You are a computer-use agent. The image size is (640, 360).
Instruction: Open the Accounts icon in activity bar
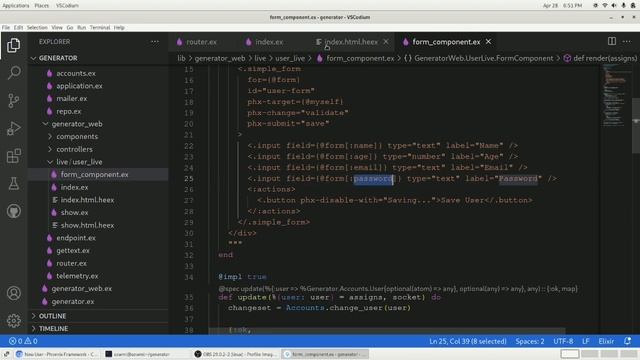click(13, 293)
